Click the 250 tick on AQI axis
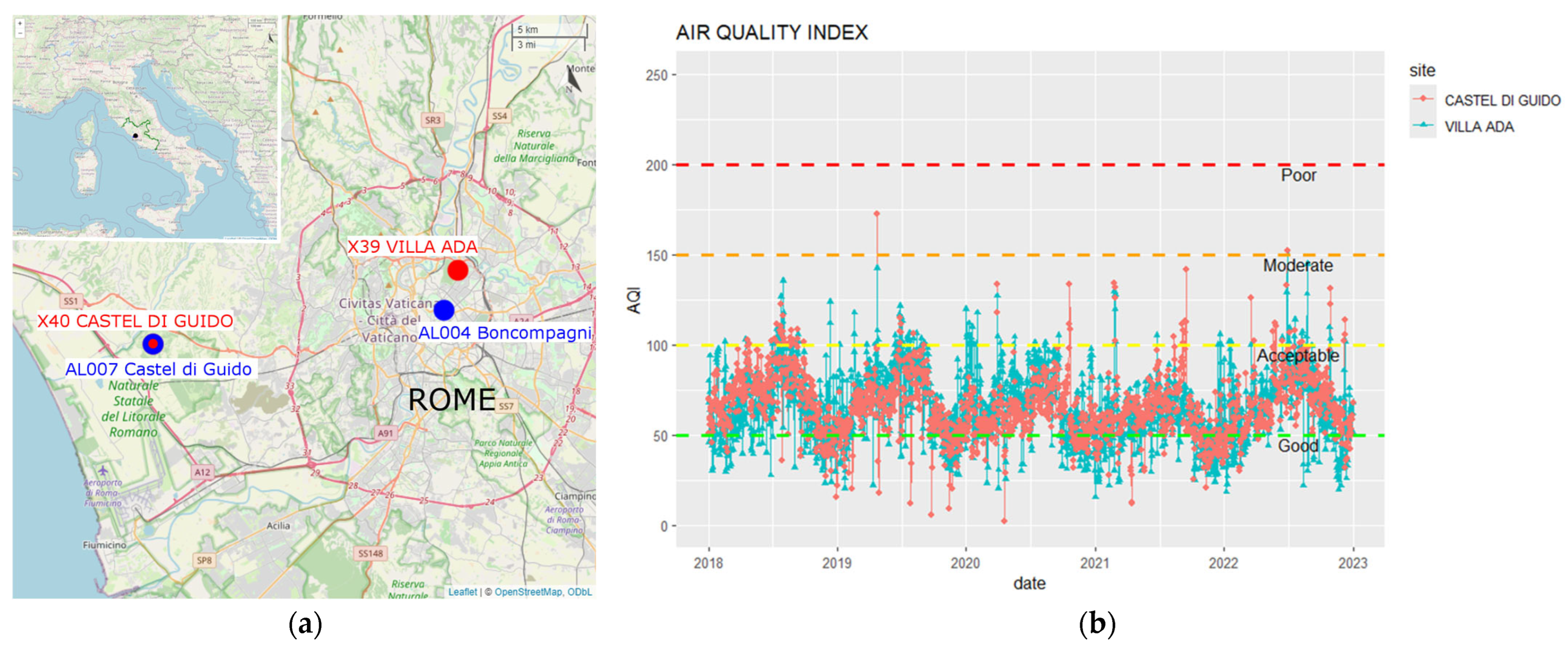1568x650 pixels. click(x=657, y=75)
